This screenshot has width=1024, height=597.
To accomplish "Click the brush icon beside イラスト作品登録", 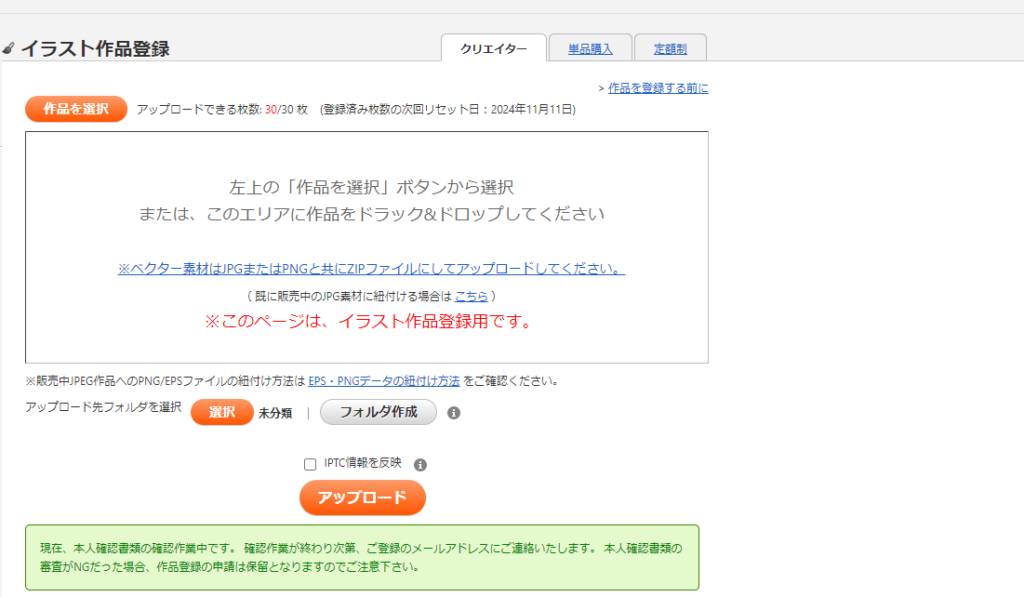I will 8,48.
